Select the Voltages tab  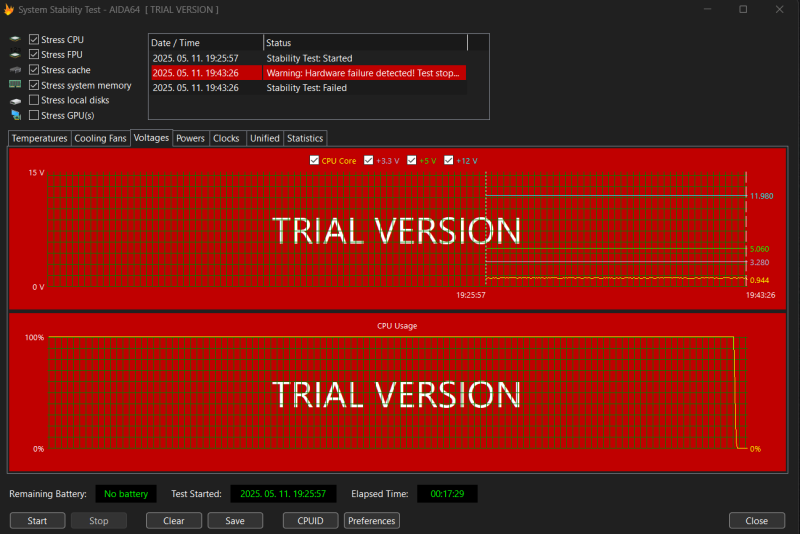tap(152, 138)
